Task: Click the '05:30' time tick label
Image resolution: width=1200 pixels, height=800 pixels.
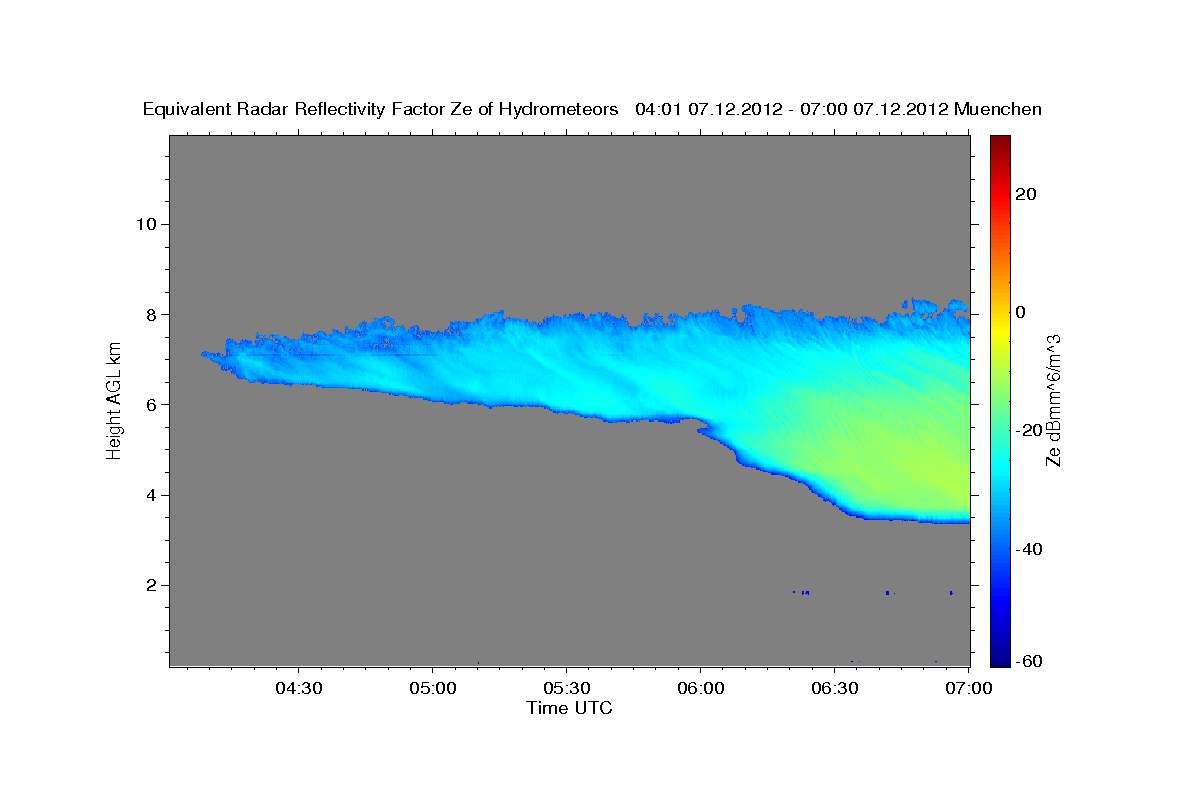Action: click(566, 688)
